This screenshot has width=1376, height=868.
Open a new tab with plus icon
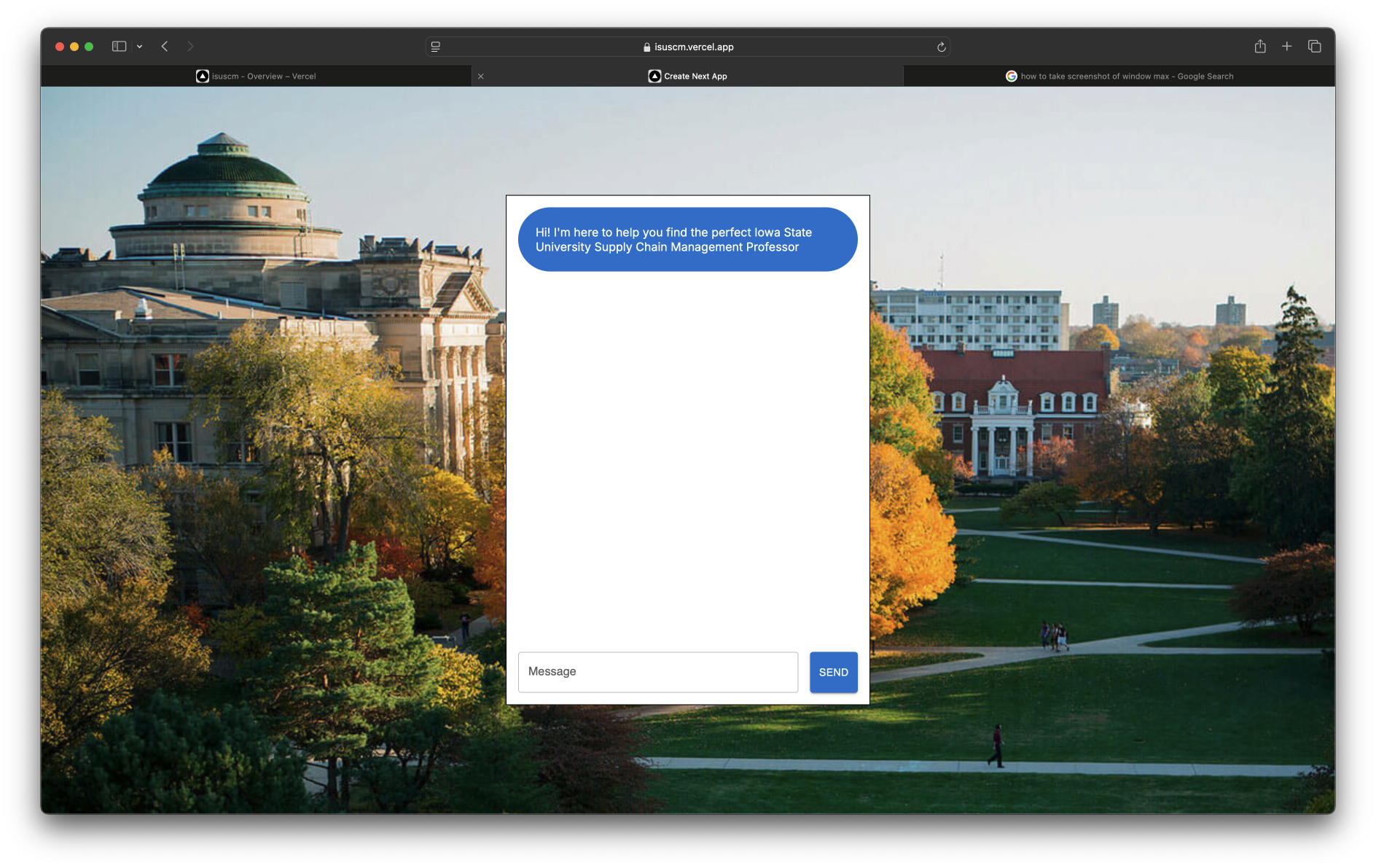tap(1287, 47)
